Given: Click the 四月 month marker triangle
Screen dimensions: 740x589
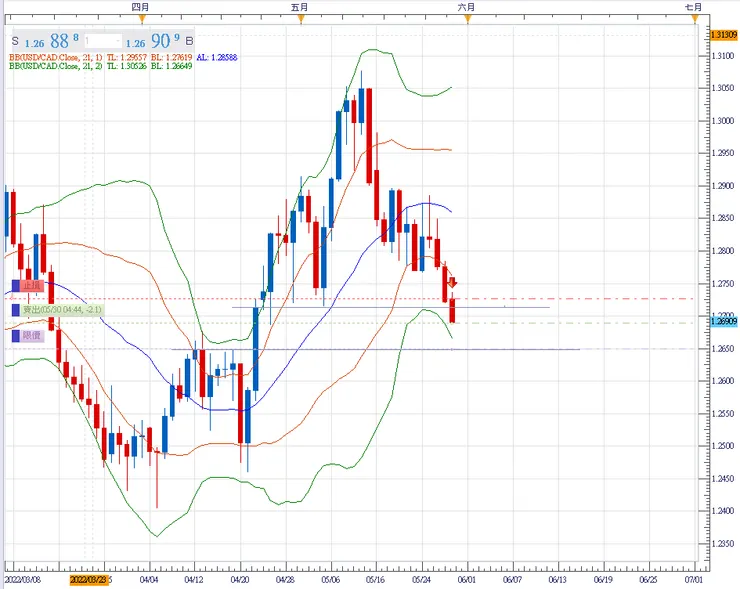Looking at the screenshot, I should pyautogui.click(x=142, y=19).
